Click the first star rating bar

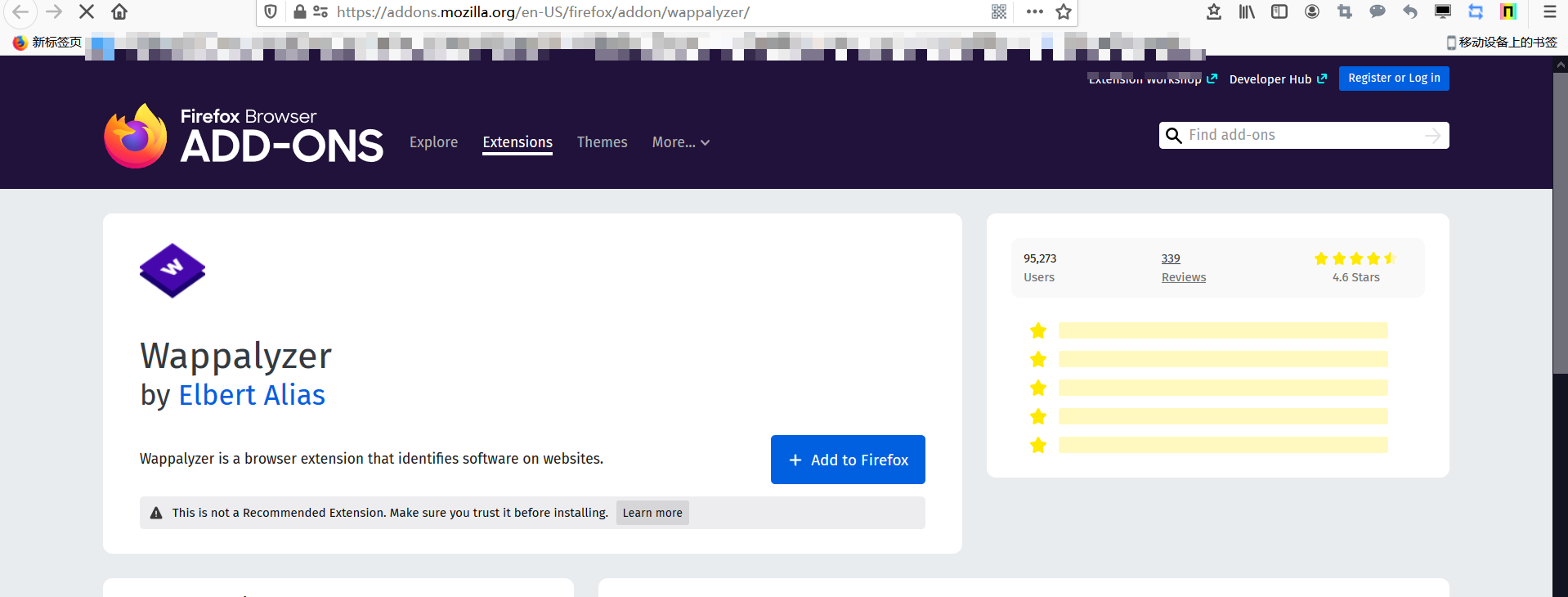click(1223, 330)
